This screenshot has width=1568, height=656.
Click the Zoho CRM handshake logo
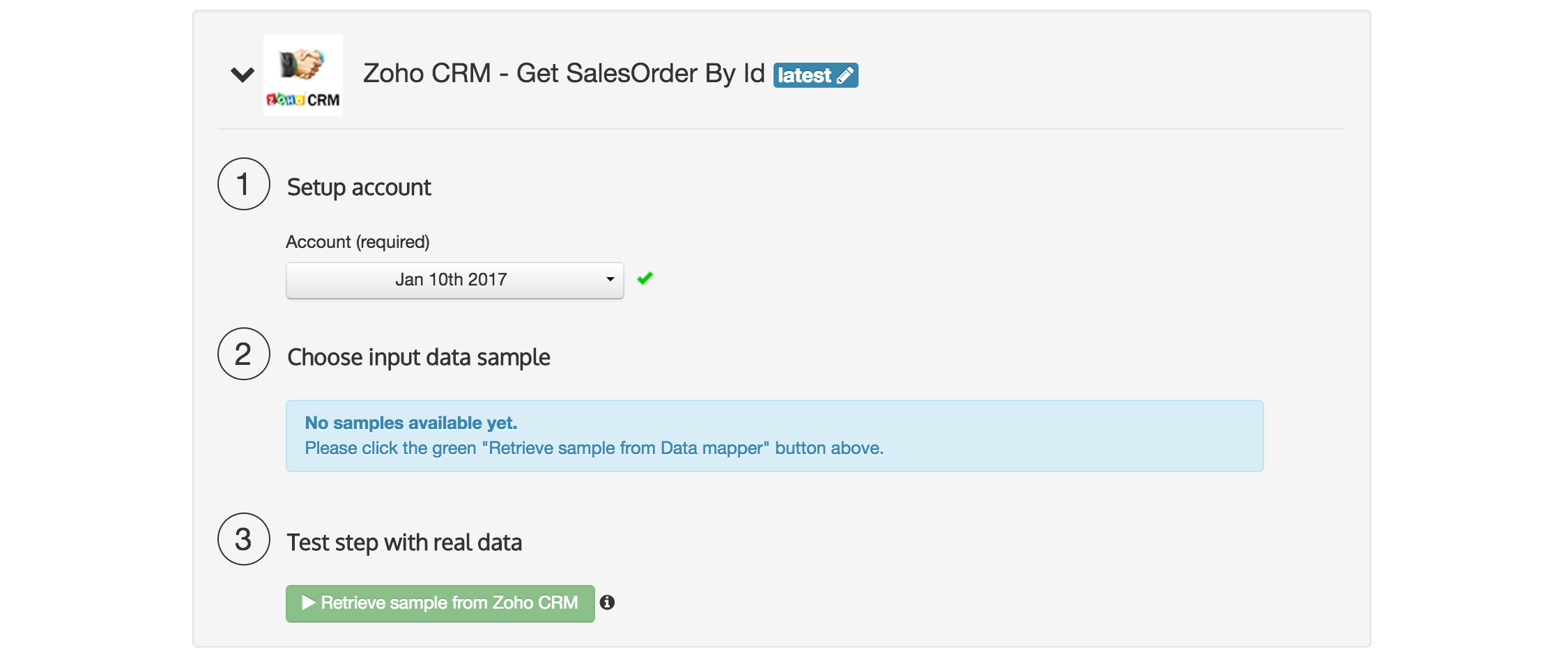[x=302, y=75]
